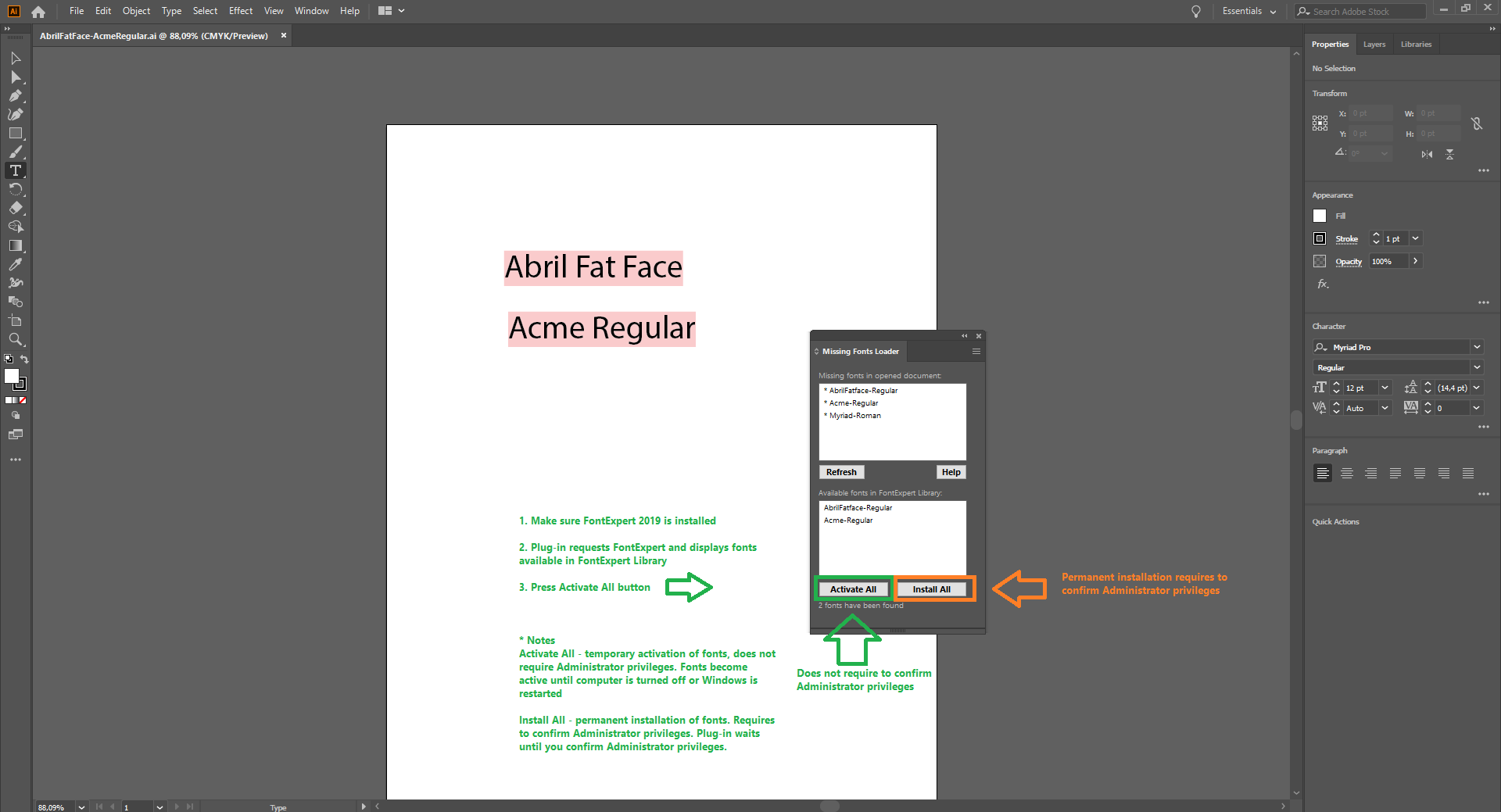Select the Rotate tool

pos(15,189)
